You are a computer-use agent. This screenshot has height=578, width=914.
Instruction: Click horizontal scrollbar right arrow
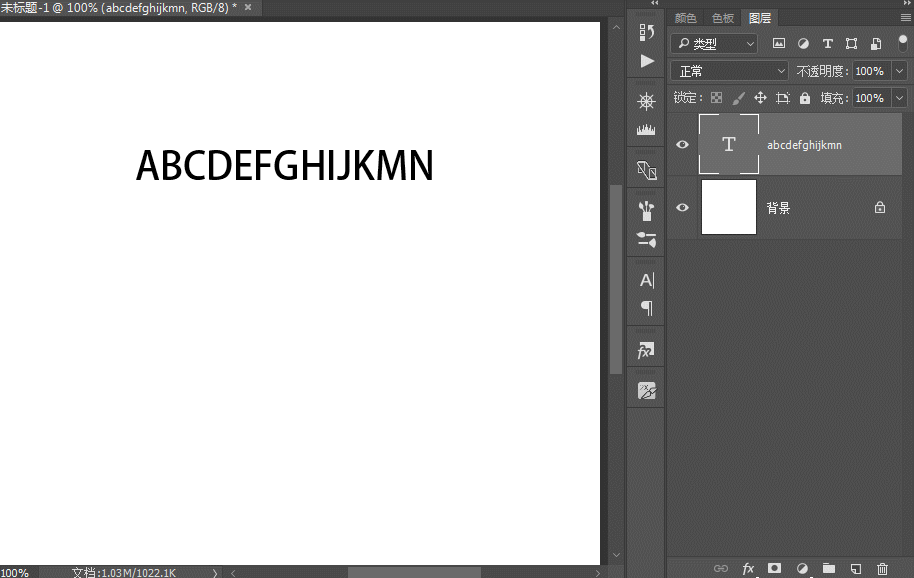[597, 573]
